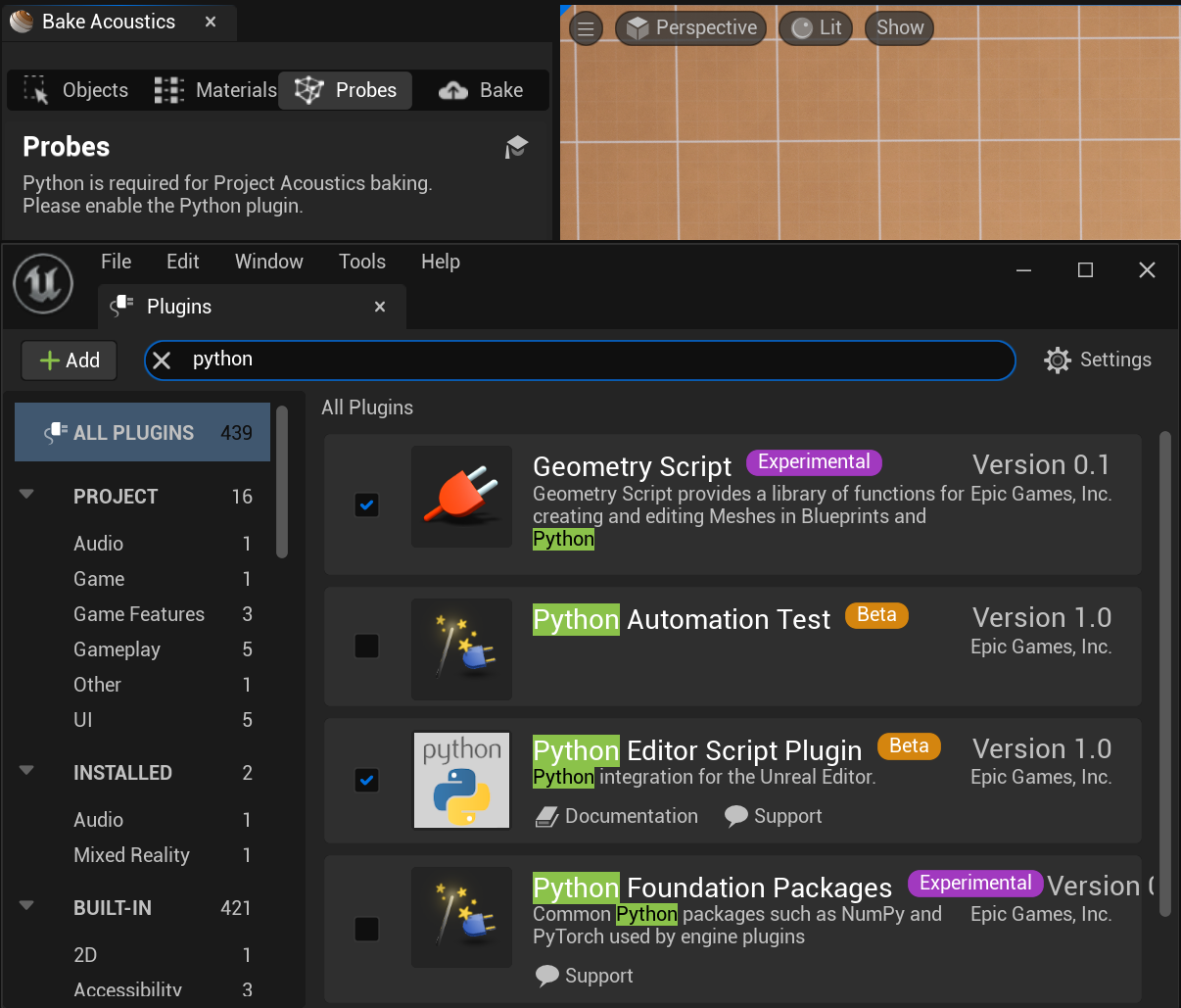
Task: Open the Tools menu
Action: pos(361,262)
